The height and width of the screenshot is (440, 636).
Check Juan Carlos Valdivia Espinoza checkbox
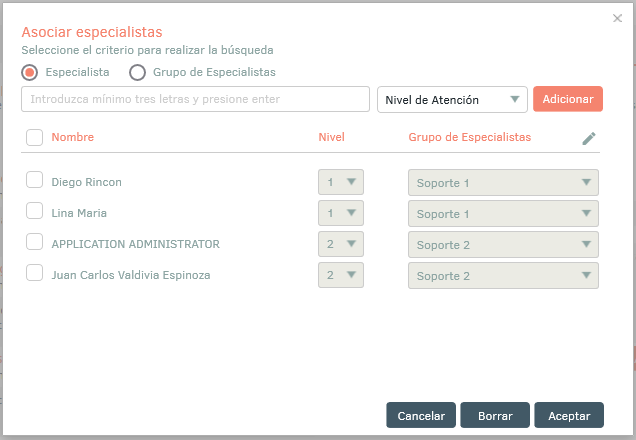[x=34, y=273]
